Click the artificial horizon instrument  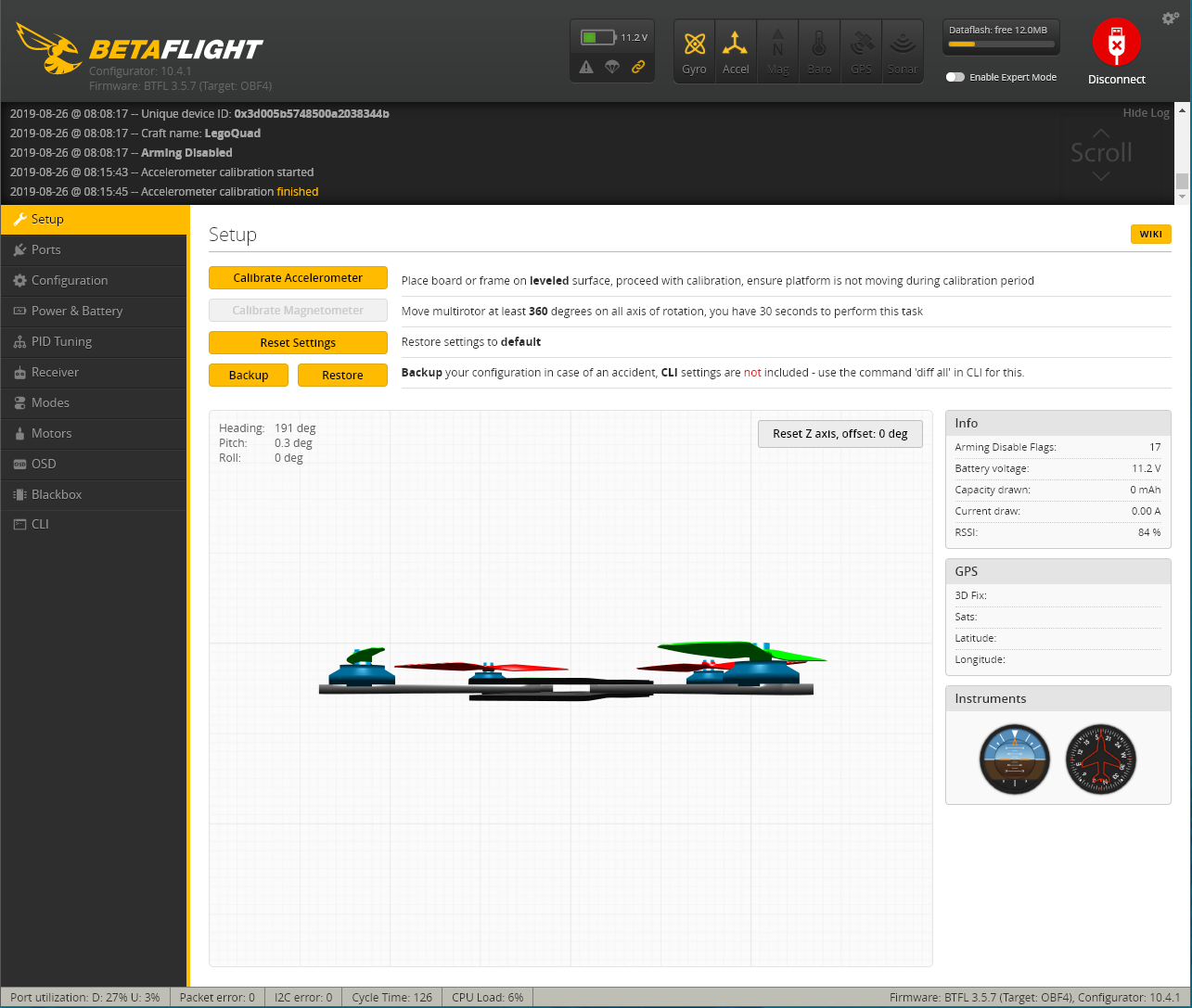pos(1015,760)
